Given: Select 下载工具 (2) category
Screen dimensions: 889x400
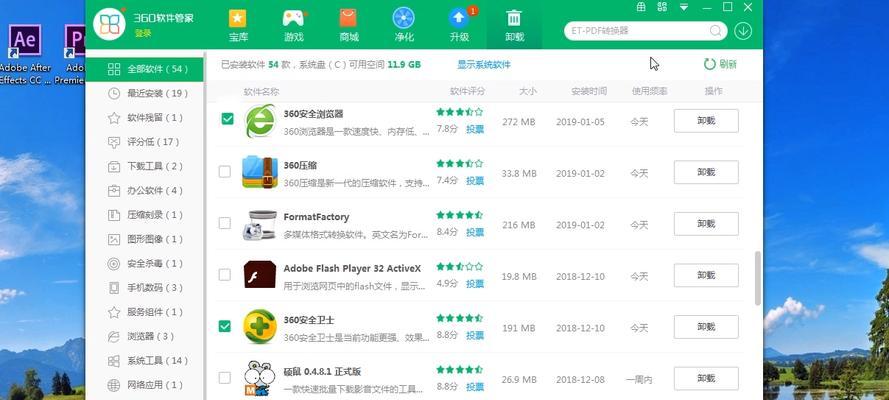Looking at the screenshot, I should [x=145, y=167].
